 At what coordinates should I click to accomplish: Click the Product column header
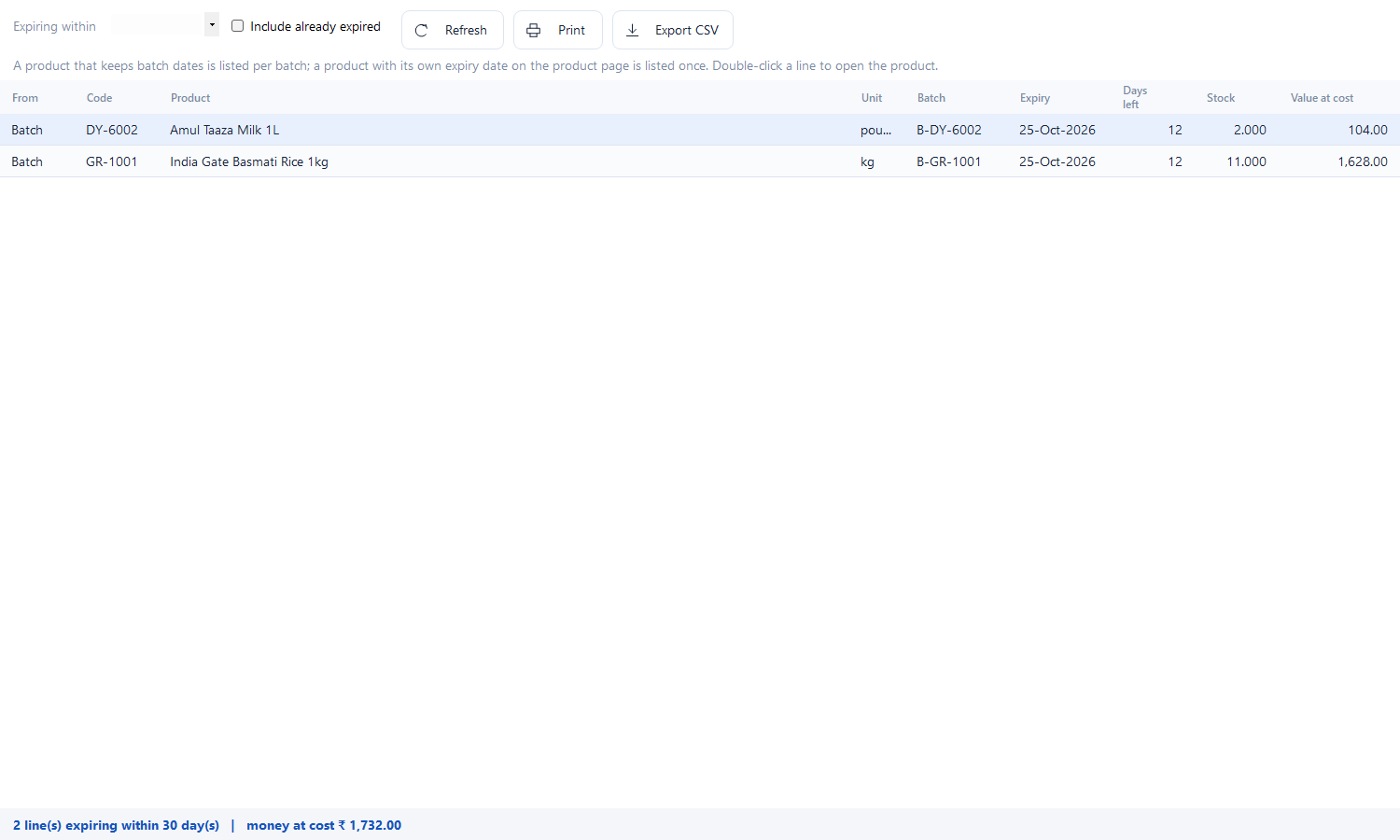(190, 98)
